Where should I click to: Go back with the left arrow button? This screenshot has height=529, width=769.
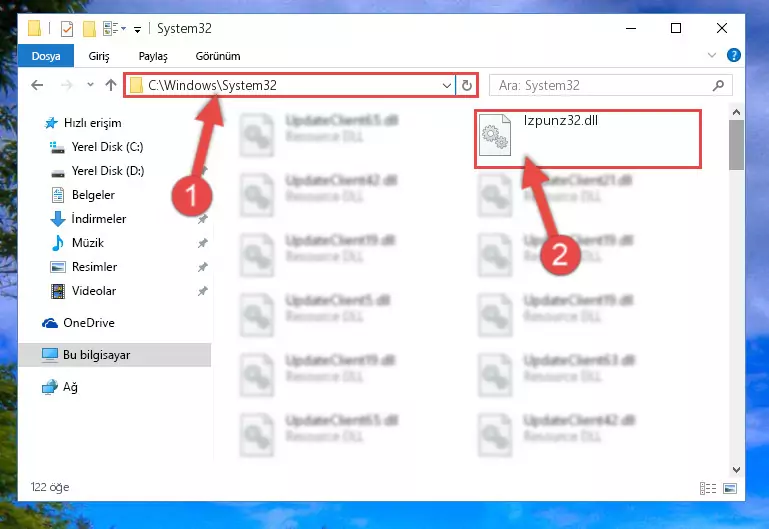[37, 85]
